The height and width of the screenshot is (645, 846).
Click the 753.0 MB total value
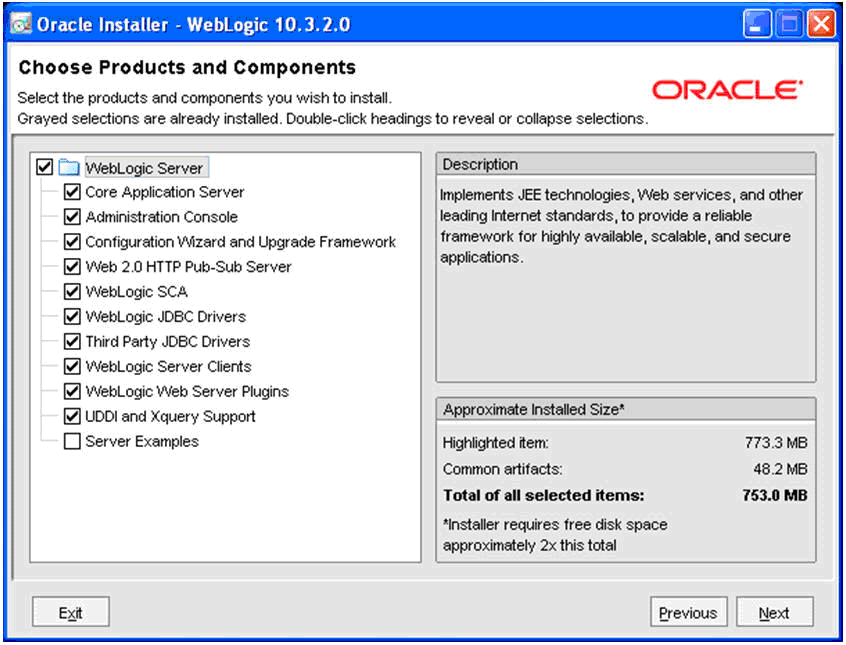[x=775, y=495]
